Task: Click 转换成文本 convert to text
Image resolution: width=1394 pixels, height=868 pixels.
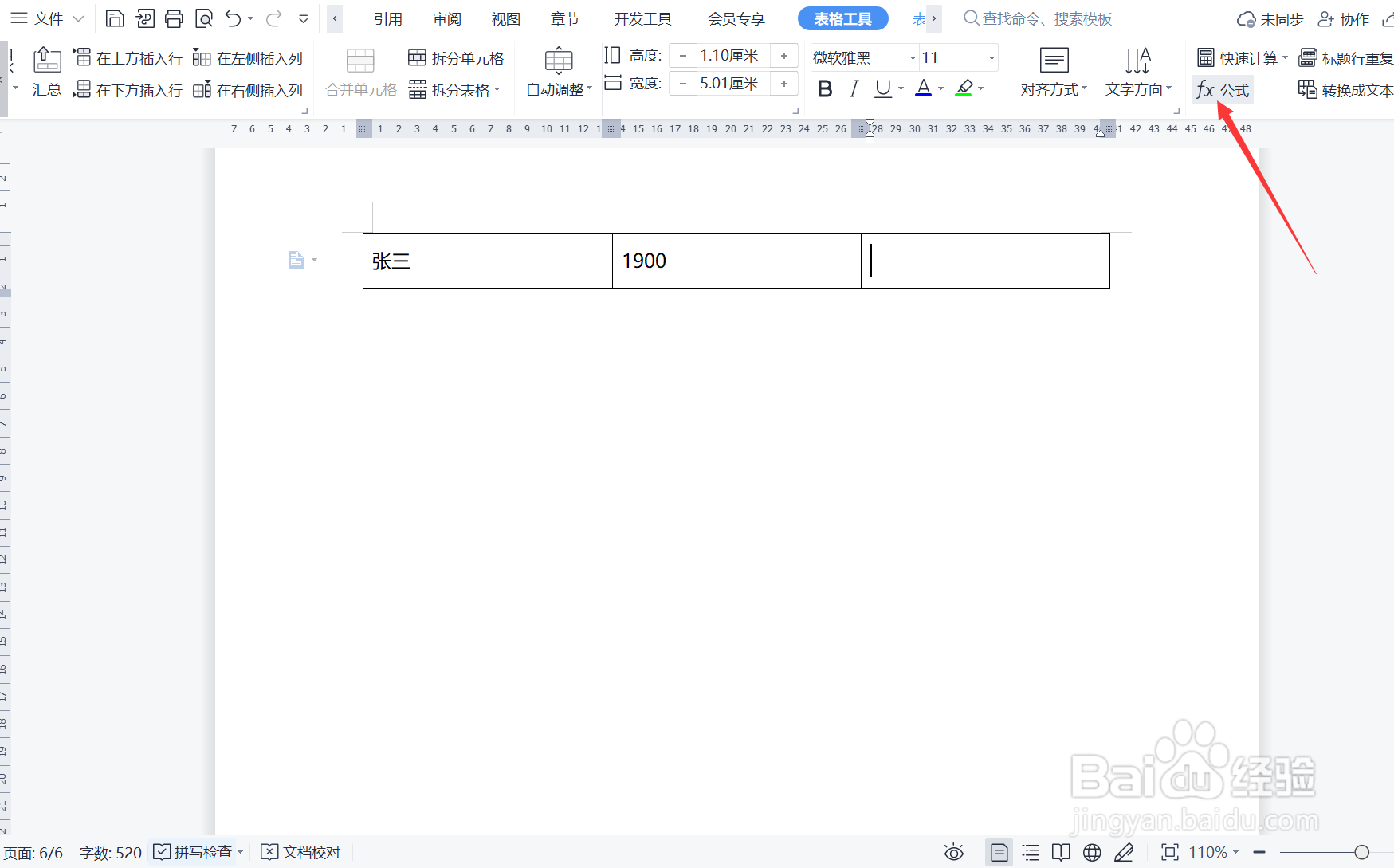Action: (1345, 90)
